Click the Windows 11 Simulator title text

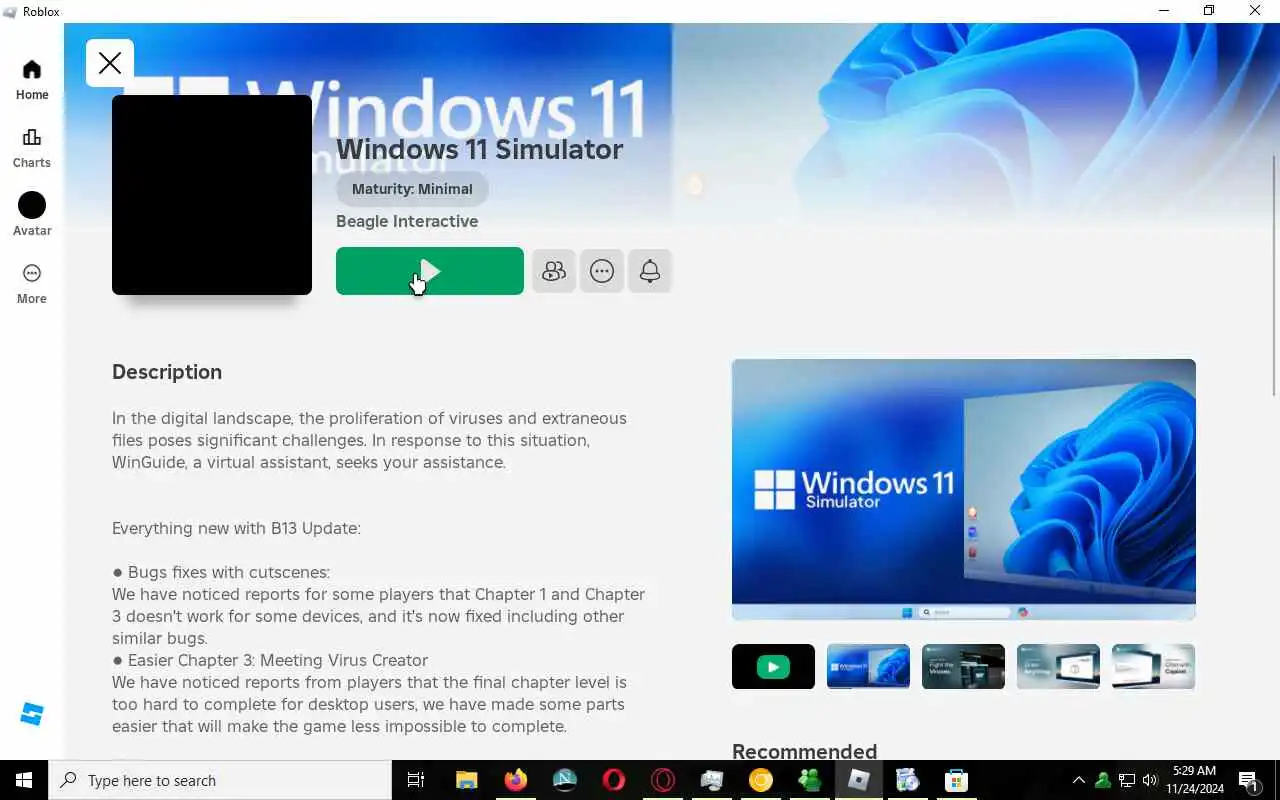(x=479, y=149)
